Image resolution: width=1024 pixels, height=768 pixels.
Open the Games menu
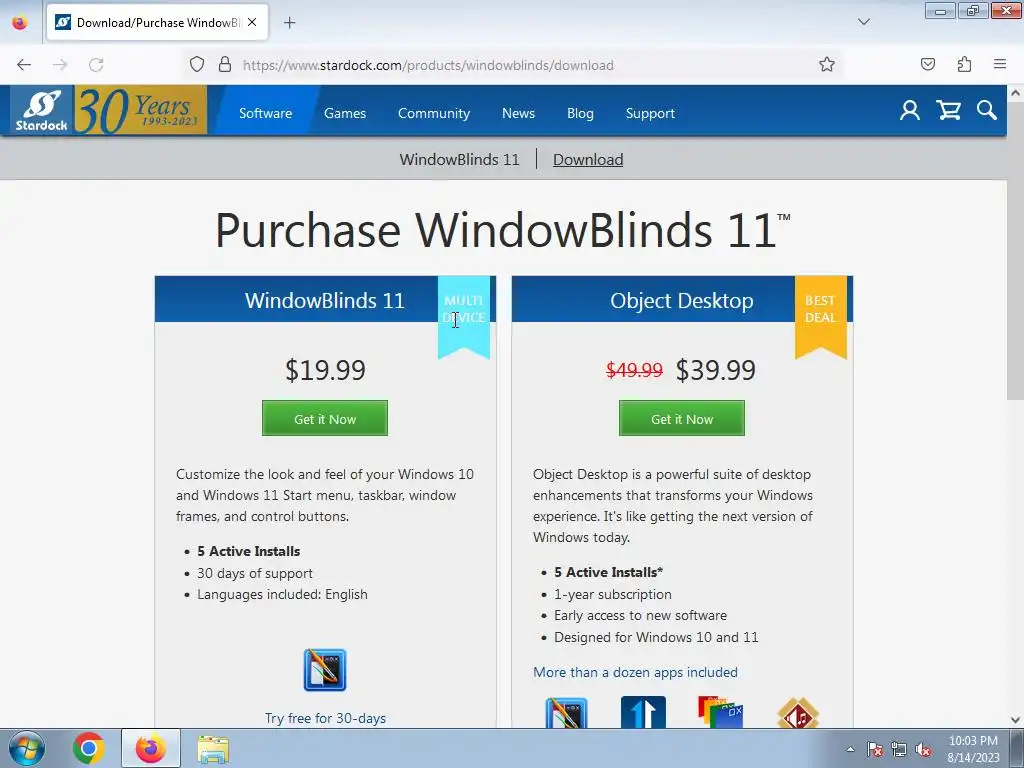(345, 113)
